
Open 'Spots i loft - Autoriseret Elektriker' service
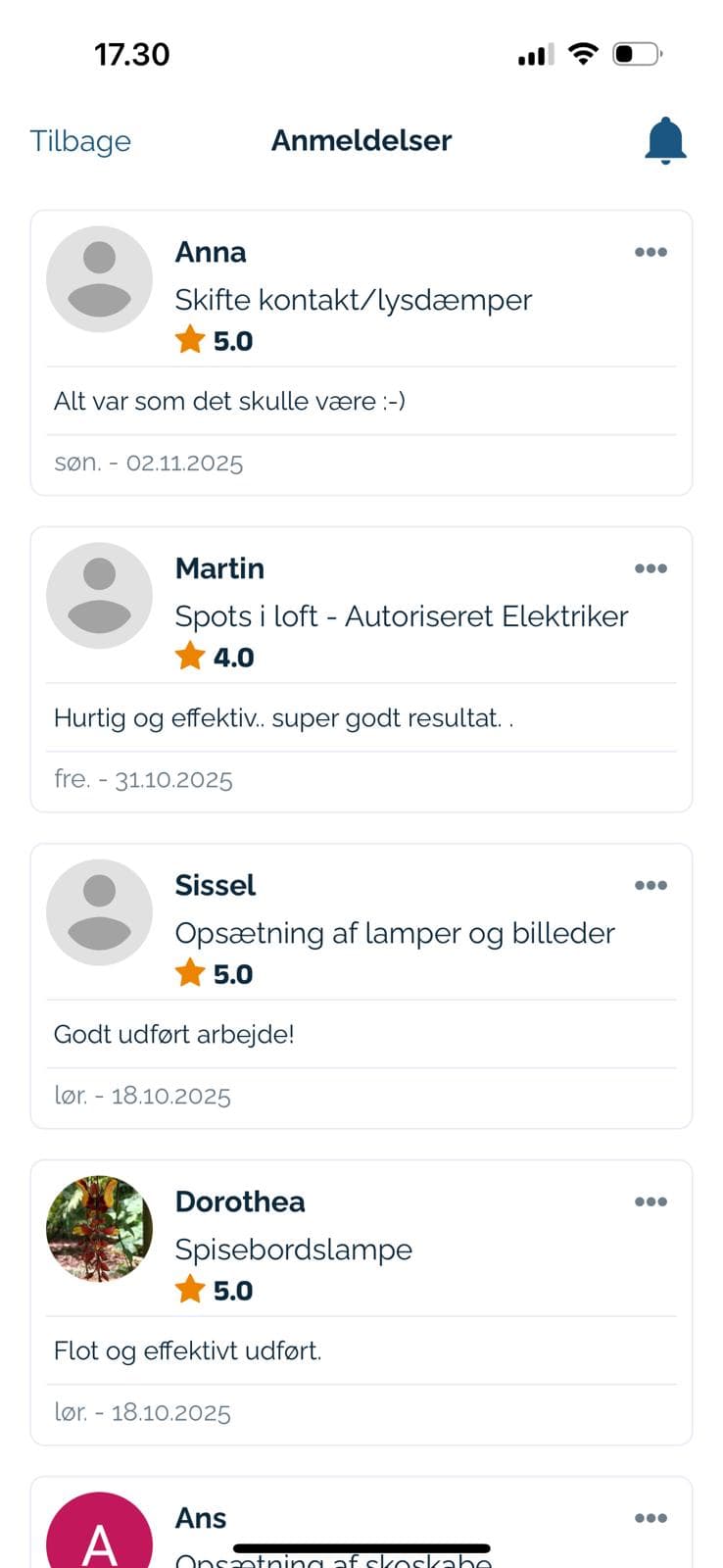[x=401, y=616]
